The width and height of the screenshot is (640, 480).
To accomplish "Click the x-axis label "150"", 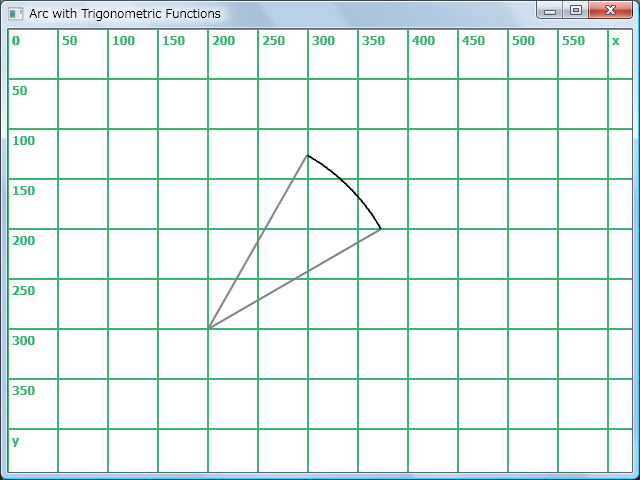I will (x=173, y=41).
